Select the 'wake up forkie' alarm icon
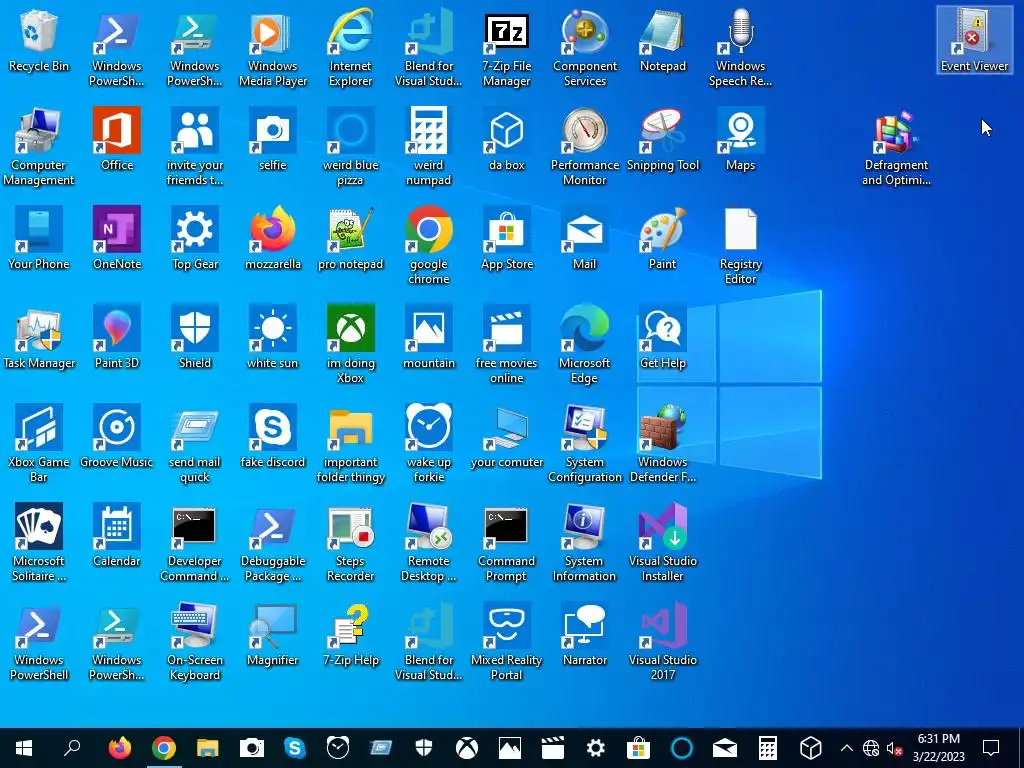1024x768 pixels. (428, 443)
